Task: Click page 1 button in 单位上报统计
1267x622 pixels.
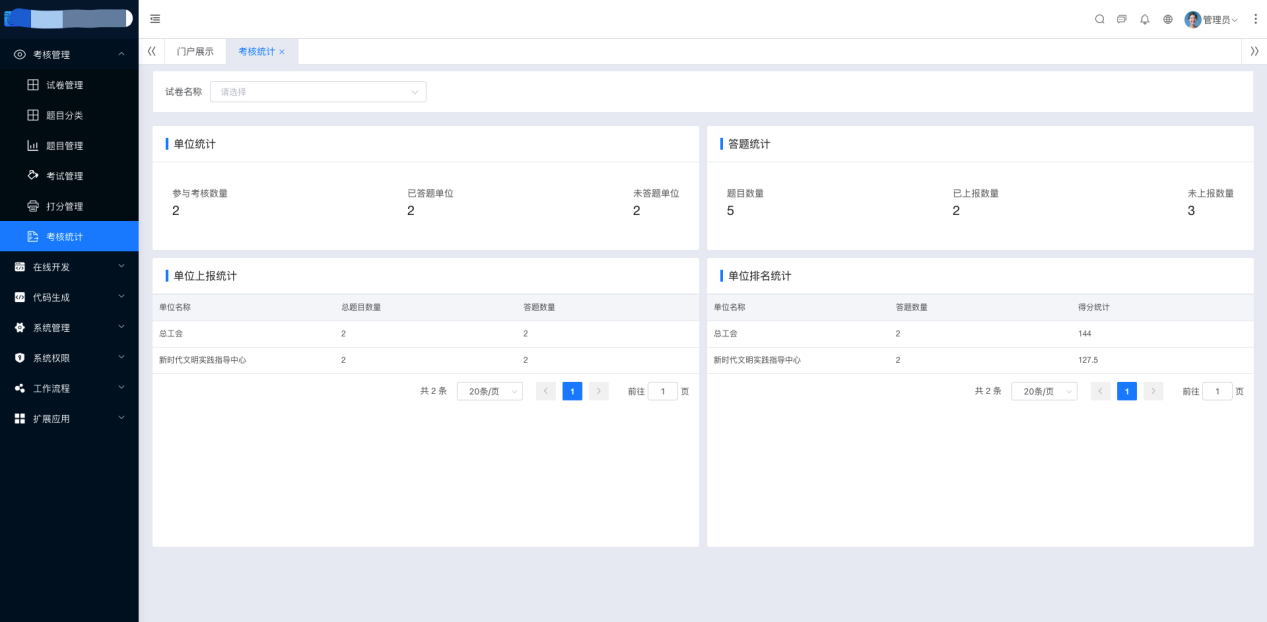Action: click(572, 392)
